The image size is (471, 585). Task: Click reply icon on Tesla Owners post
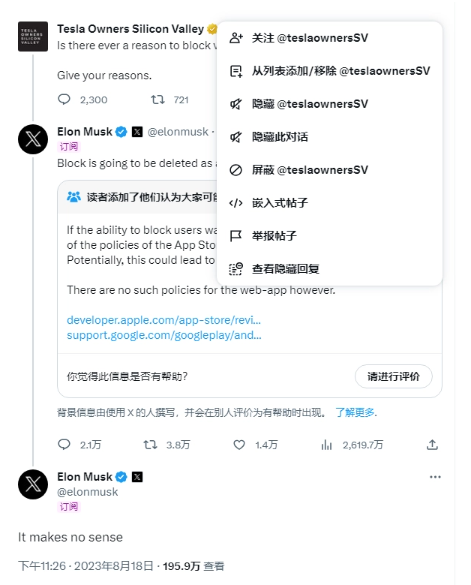pyautogui.click(x=64, y=99)
